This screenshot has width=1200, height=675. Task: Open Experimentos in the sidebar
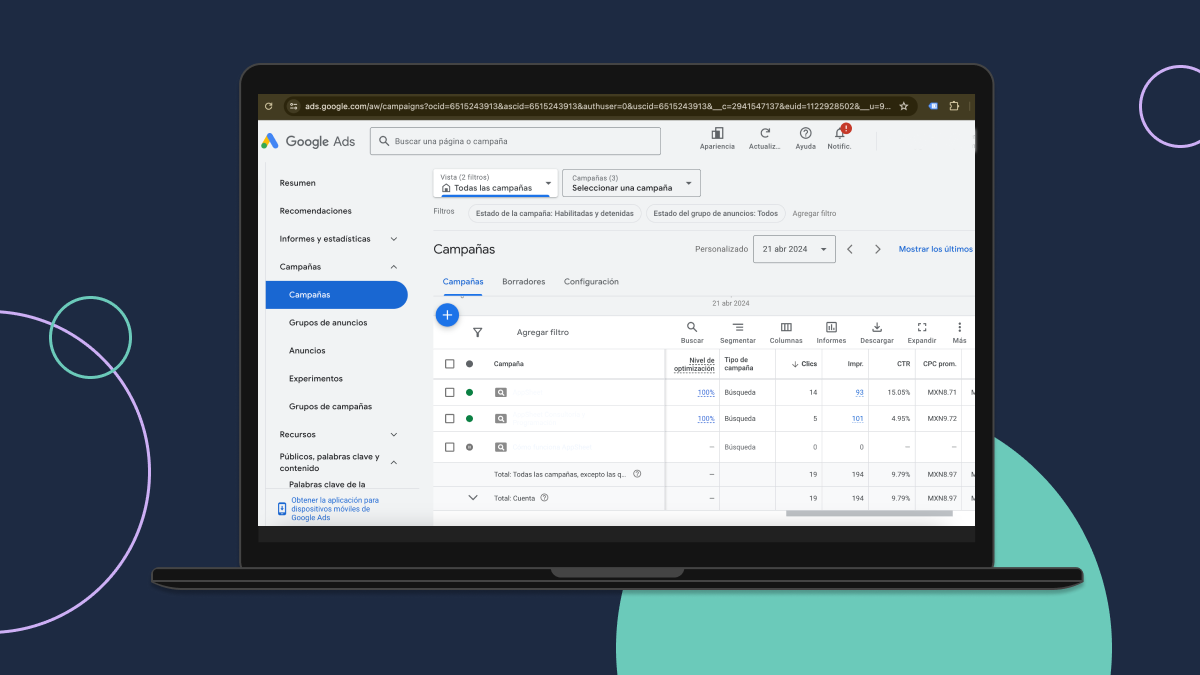coord(316,379)
